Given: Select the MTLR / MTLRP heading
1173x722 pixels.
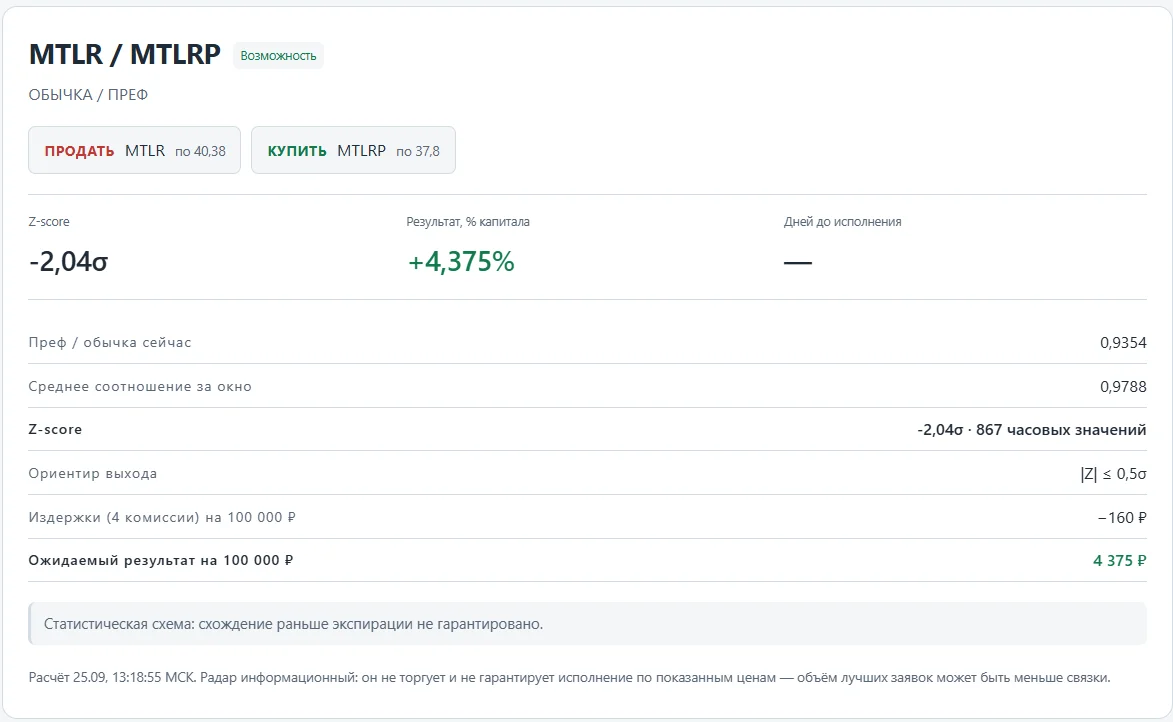Looking at the screenshot, I should click(125, 55).
